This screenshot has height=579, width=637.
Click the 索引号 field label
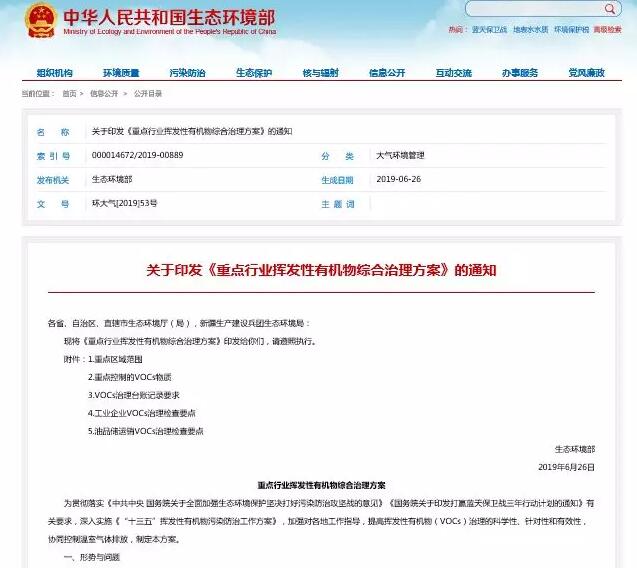click(53, 156)
